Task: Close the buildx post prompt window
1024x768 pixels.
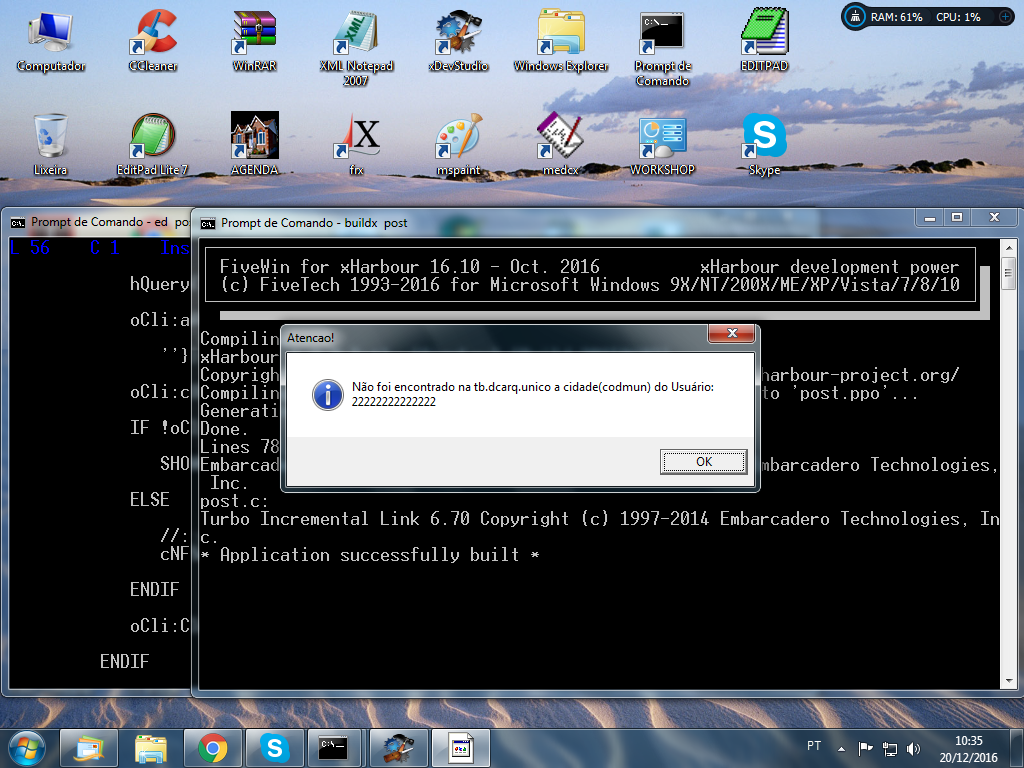Action: (x=994, y=217)
